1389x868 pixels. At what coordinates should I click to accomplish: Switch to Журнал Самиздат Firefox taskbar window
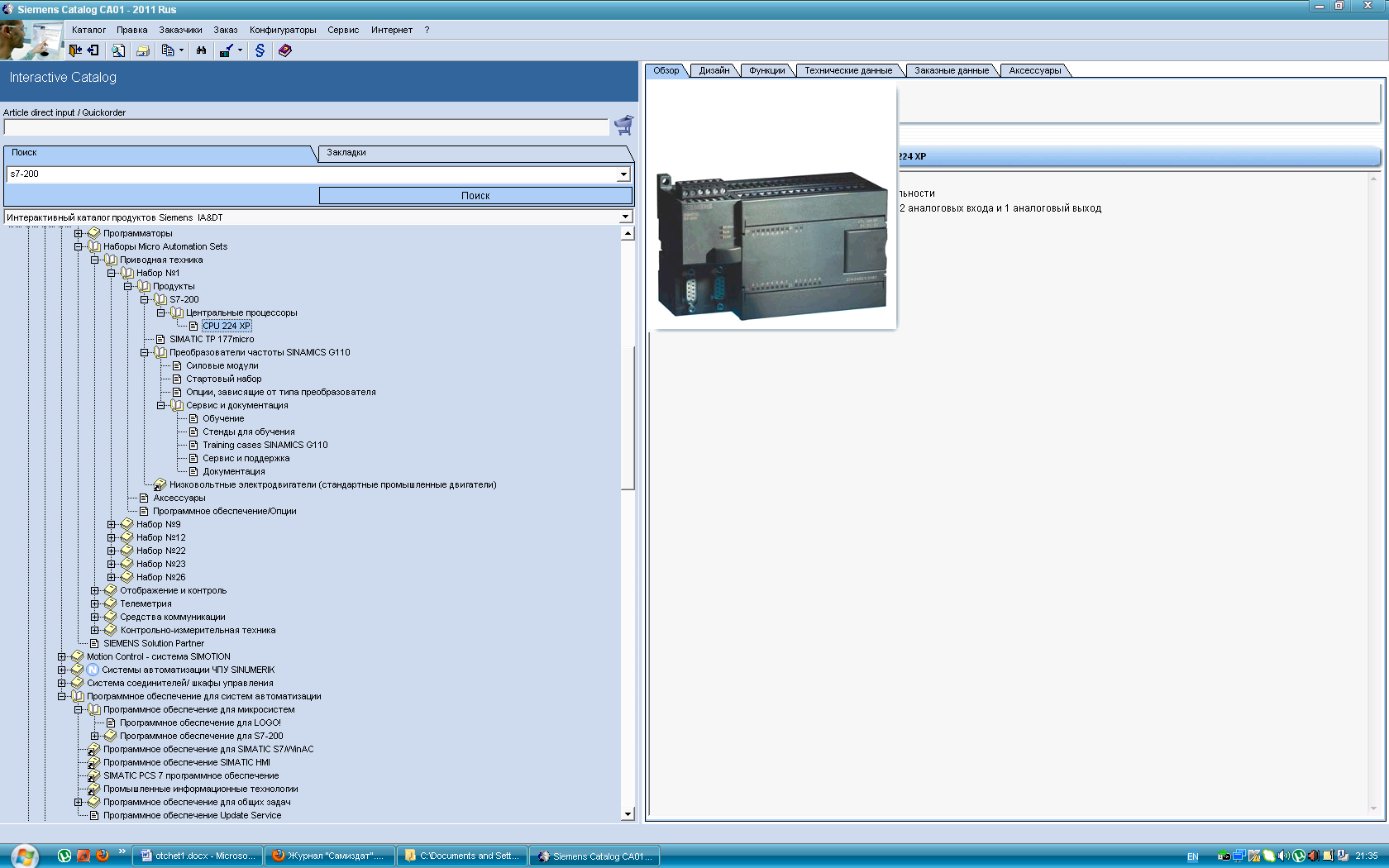tap(330, 856)
